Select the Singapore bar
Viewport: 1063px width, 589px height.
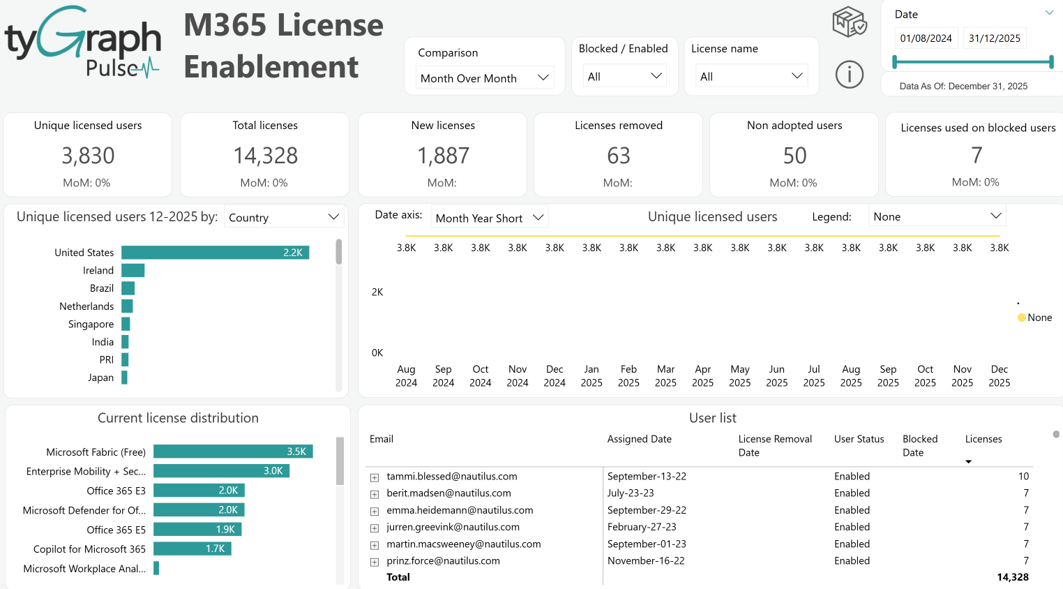pyautogui.click(x=126, y=324)
